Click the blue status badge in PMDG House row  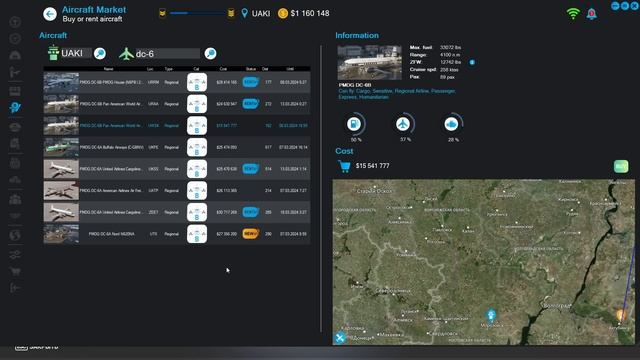[x=251, y=82]
